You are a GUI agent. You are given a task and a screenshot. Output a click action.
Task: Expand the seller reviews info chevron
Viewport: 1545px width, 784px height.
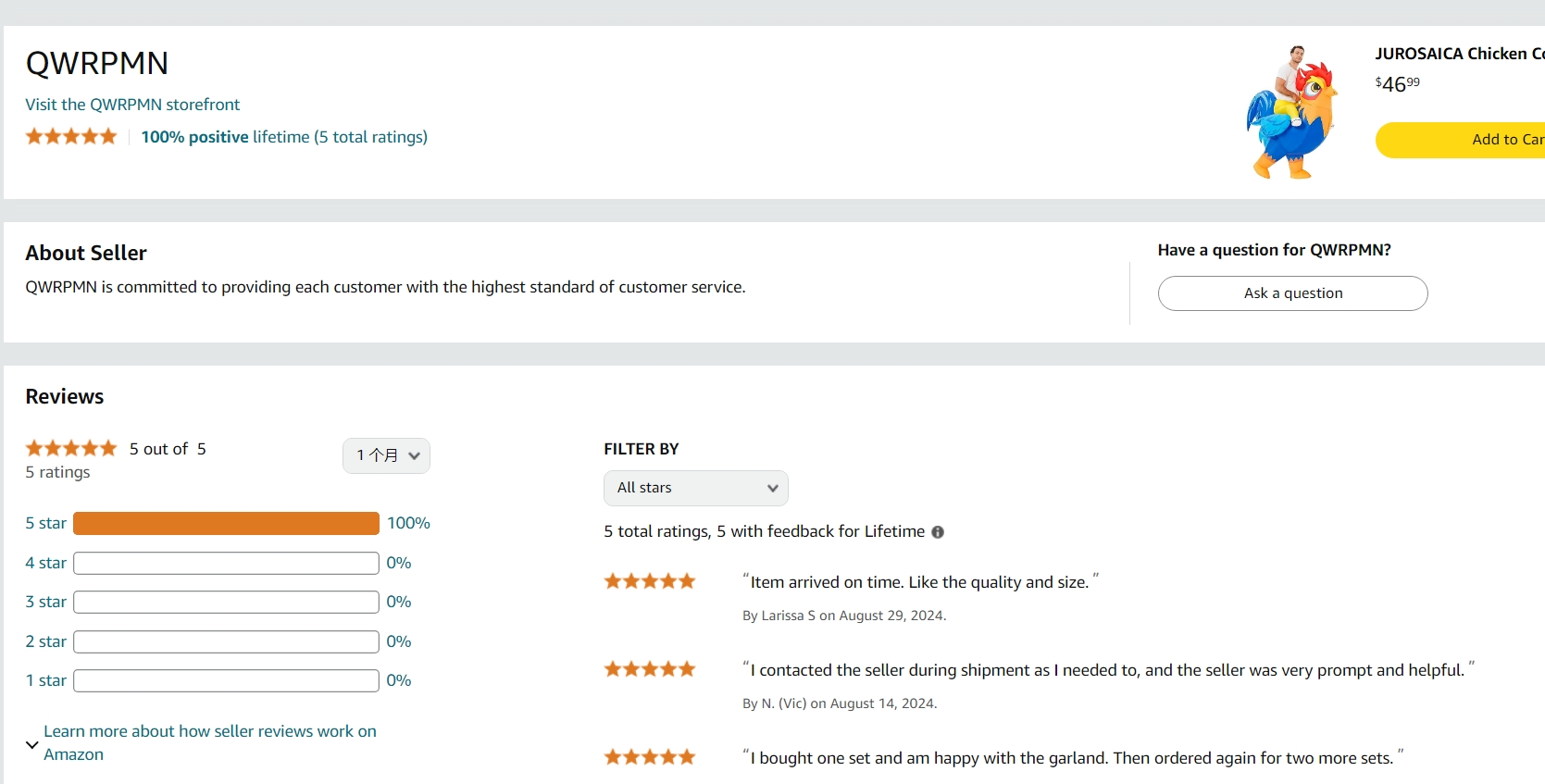point(32,744)
